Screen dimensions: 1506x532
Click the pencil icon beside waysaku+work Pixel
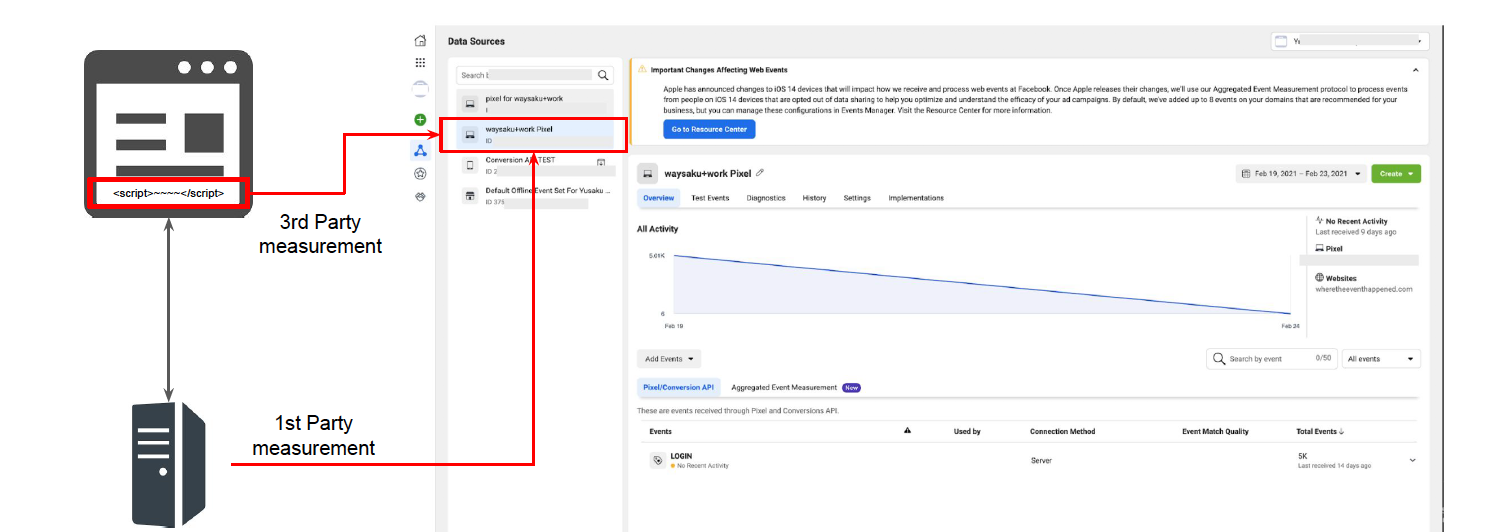coord(761,173)
